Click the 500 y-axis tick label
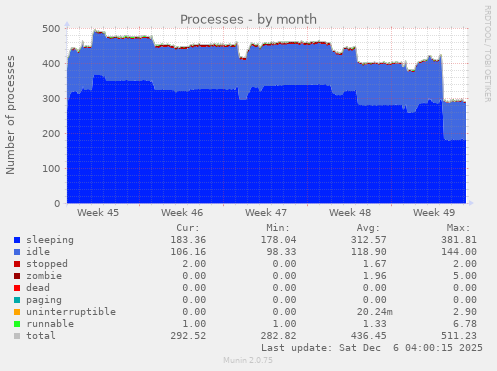Viewport: 497px width, 371px height. pyautogui.click(x=51, y=29)
